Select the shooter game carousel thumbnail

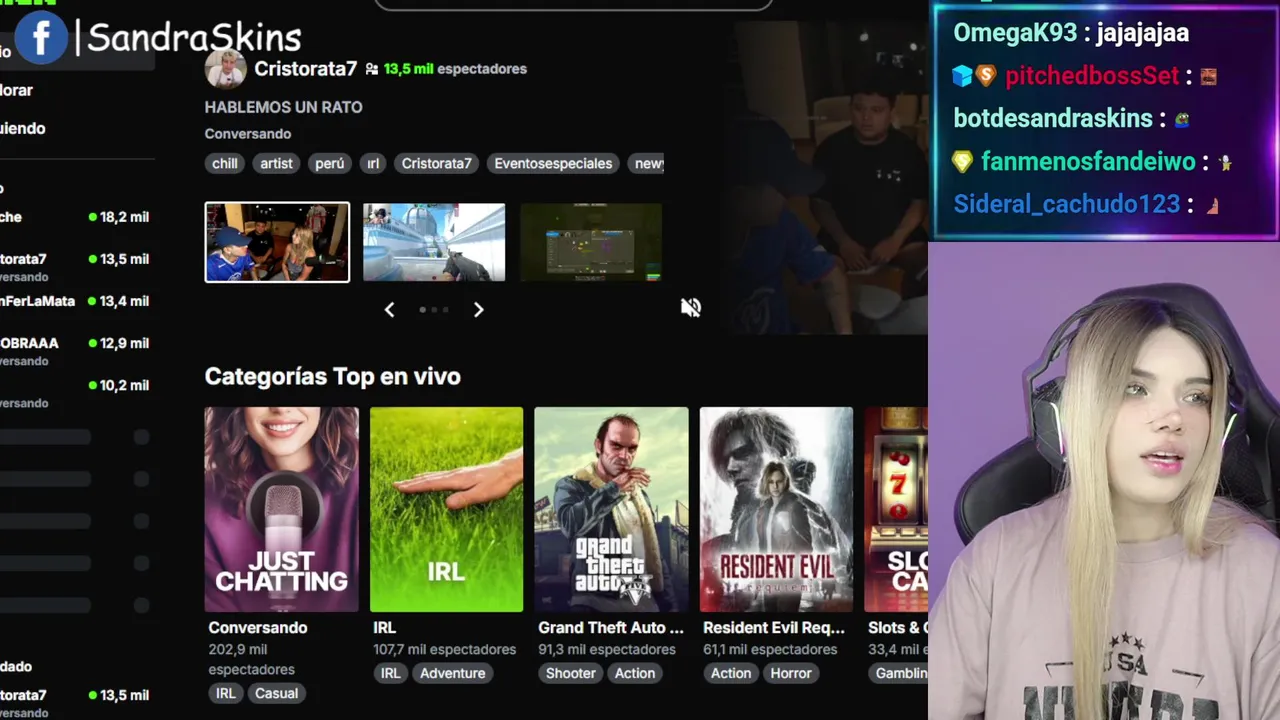(x=434, y=242)
